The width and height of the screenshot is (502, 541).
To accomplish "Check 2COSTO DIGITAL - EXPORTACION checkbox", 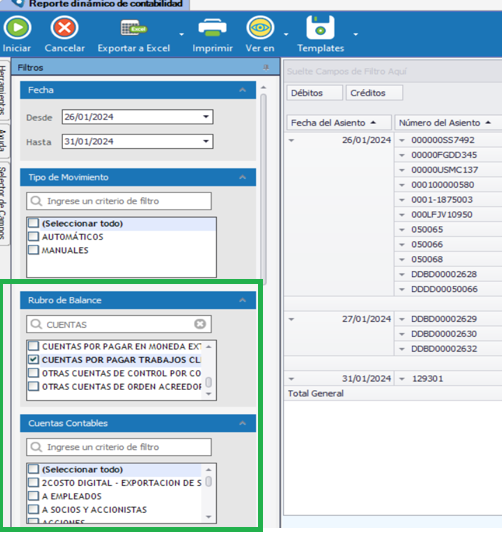I will (33, 483).
